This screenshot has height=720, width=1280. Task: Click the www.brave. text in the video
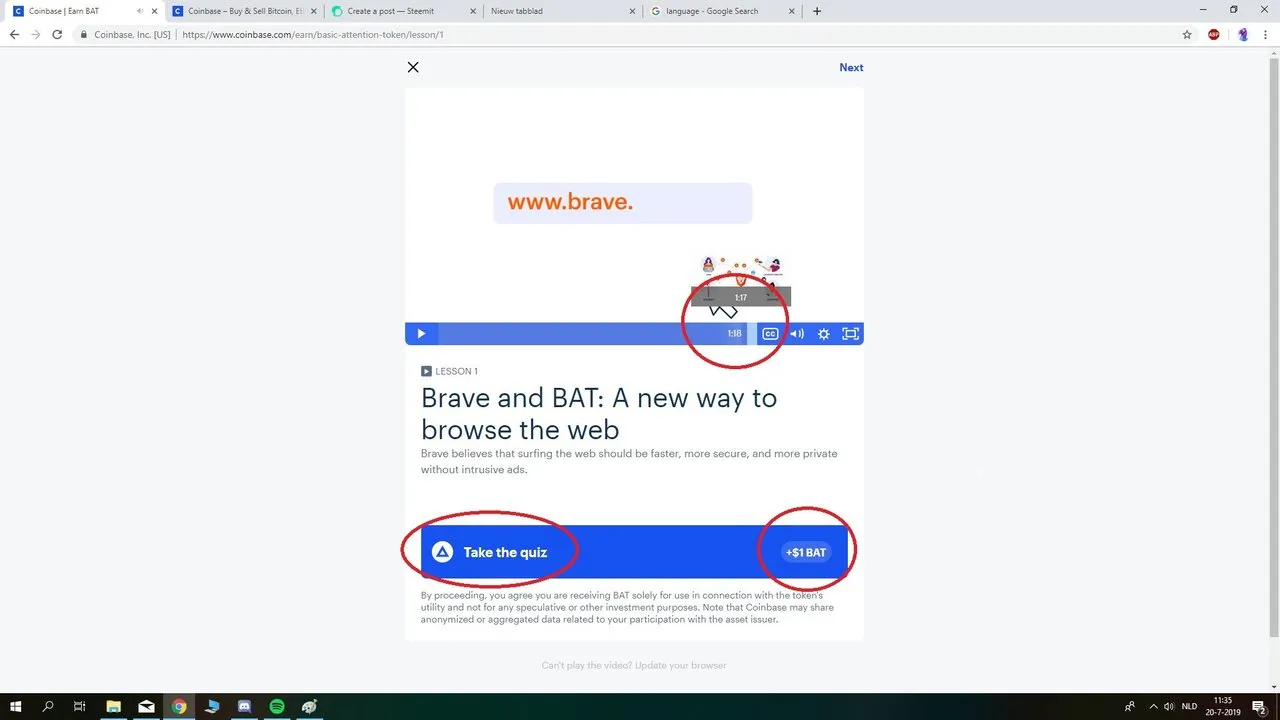click(x=570, y=202)
